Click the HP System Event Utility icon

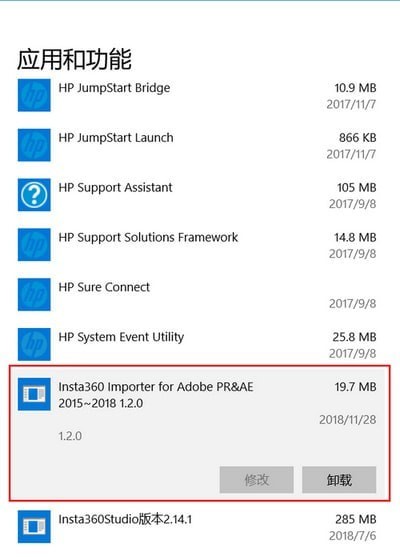(34, 344)
